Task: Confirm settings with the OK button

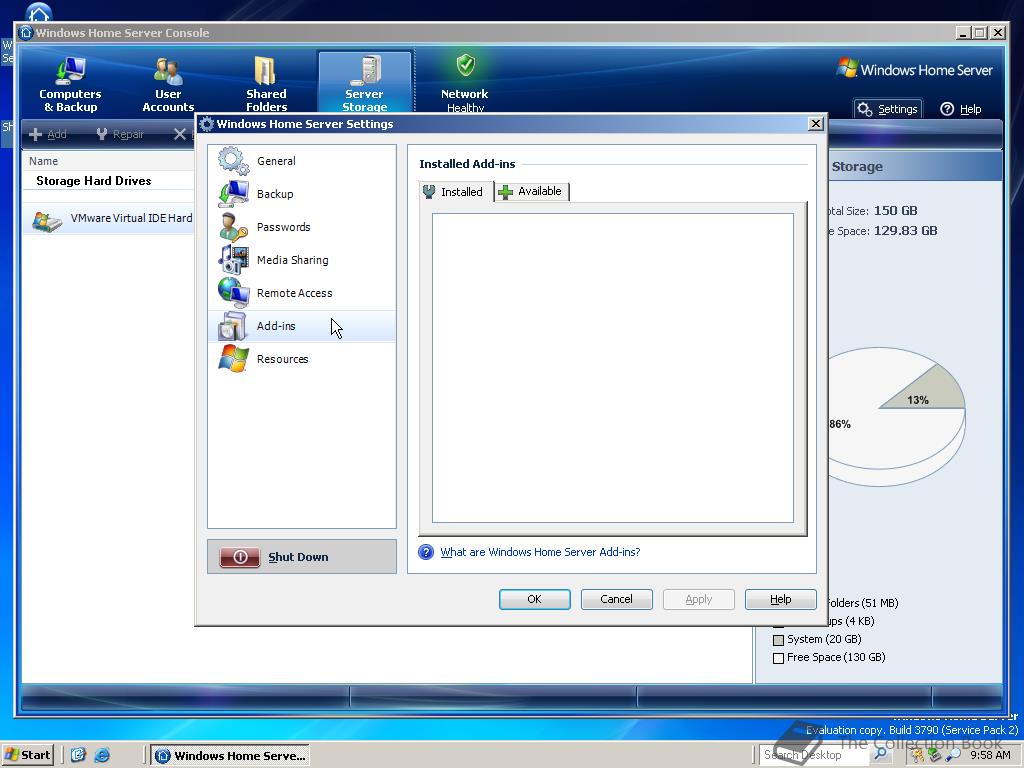Action: coord(534,599)
